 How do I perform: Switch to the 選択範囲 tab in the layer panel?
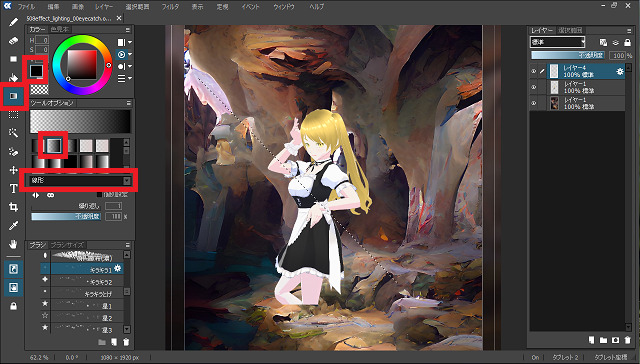571,30
